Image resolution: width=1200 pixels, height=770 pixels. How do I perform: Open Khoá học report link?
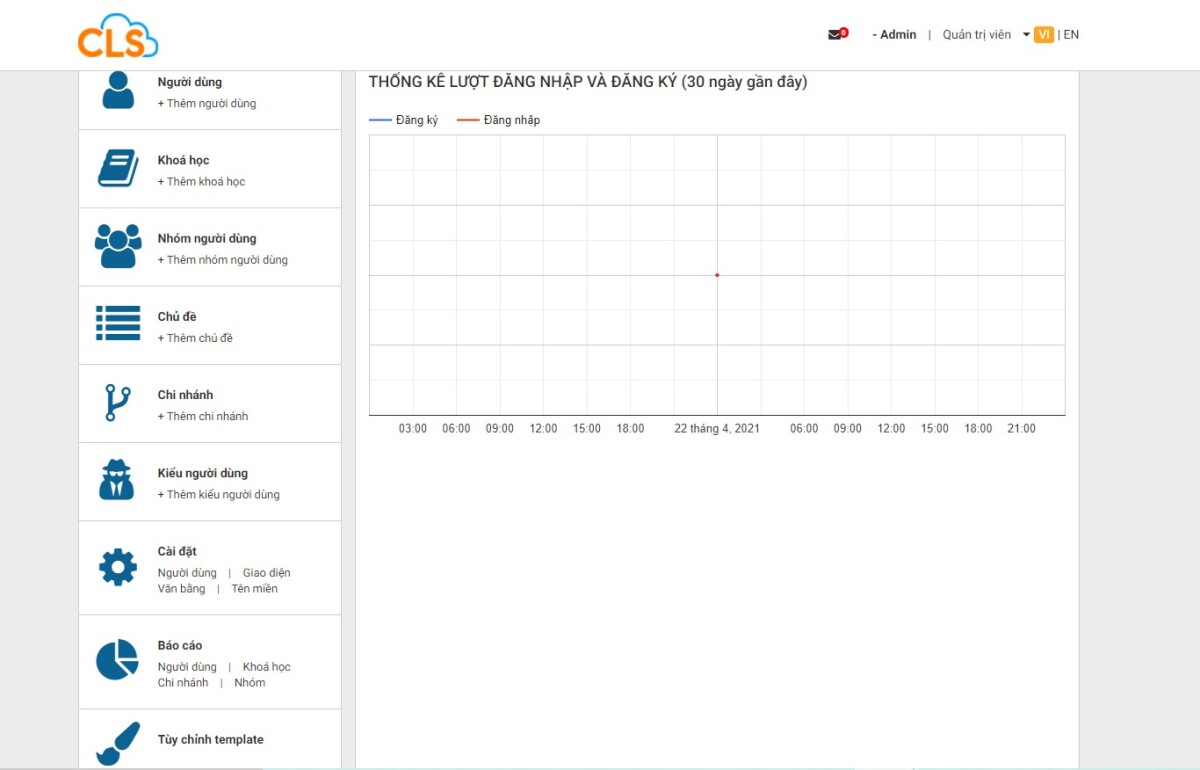tap(266, 667)
